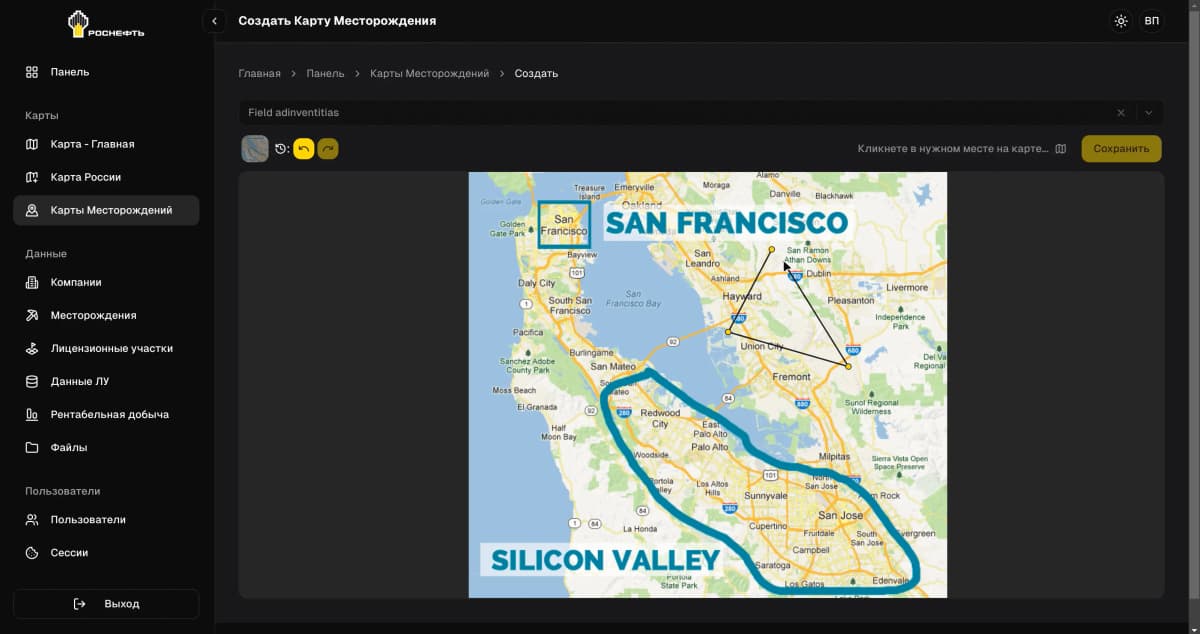
Task: Clear the selected field with the X
Action: pyautogui.click(x=1121, y=113)
